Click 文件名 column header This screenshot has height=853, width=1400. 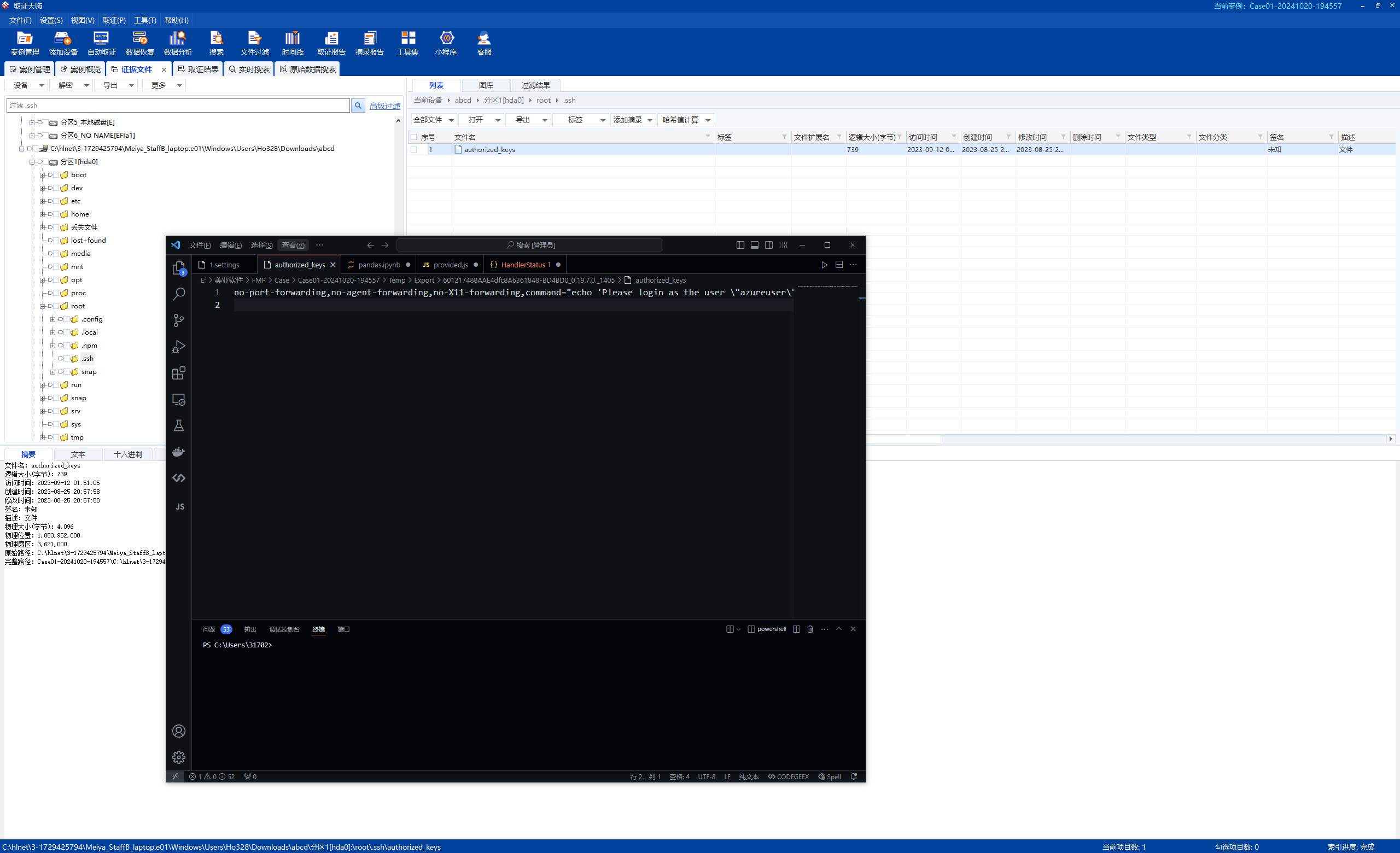(x=582, y=137)
